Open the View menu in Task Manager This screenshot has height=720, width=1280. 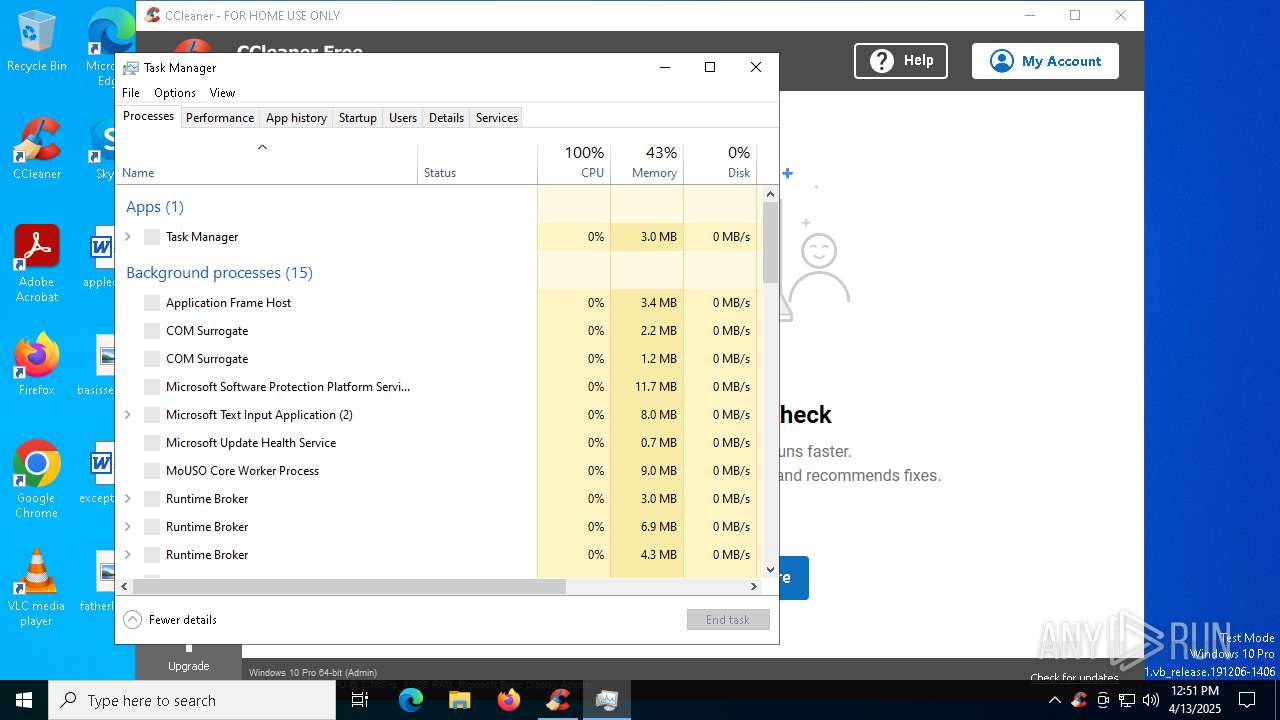coord(222,93)
